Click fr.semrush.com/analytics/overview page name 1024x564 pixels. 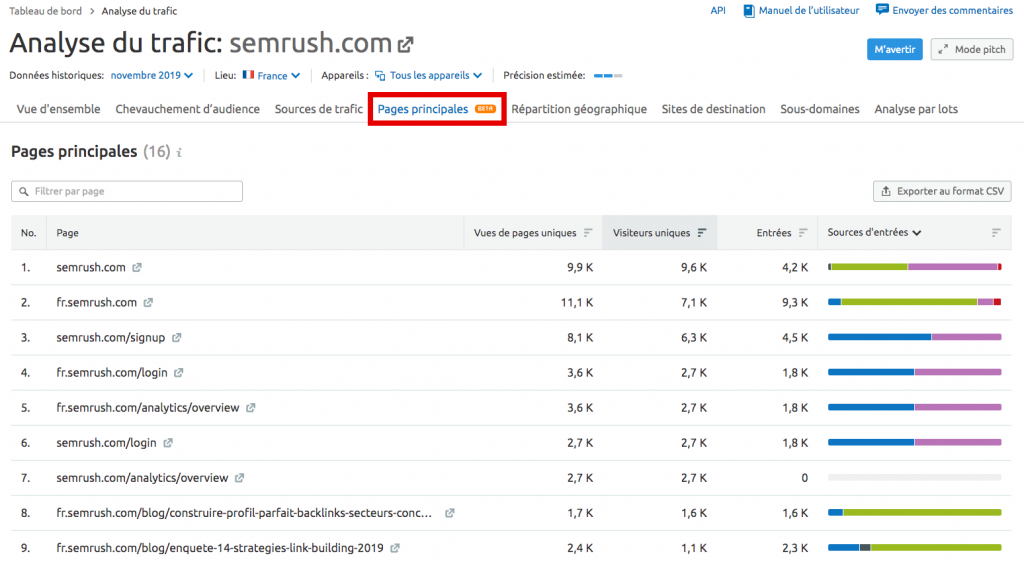(x=148, y=408)
